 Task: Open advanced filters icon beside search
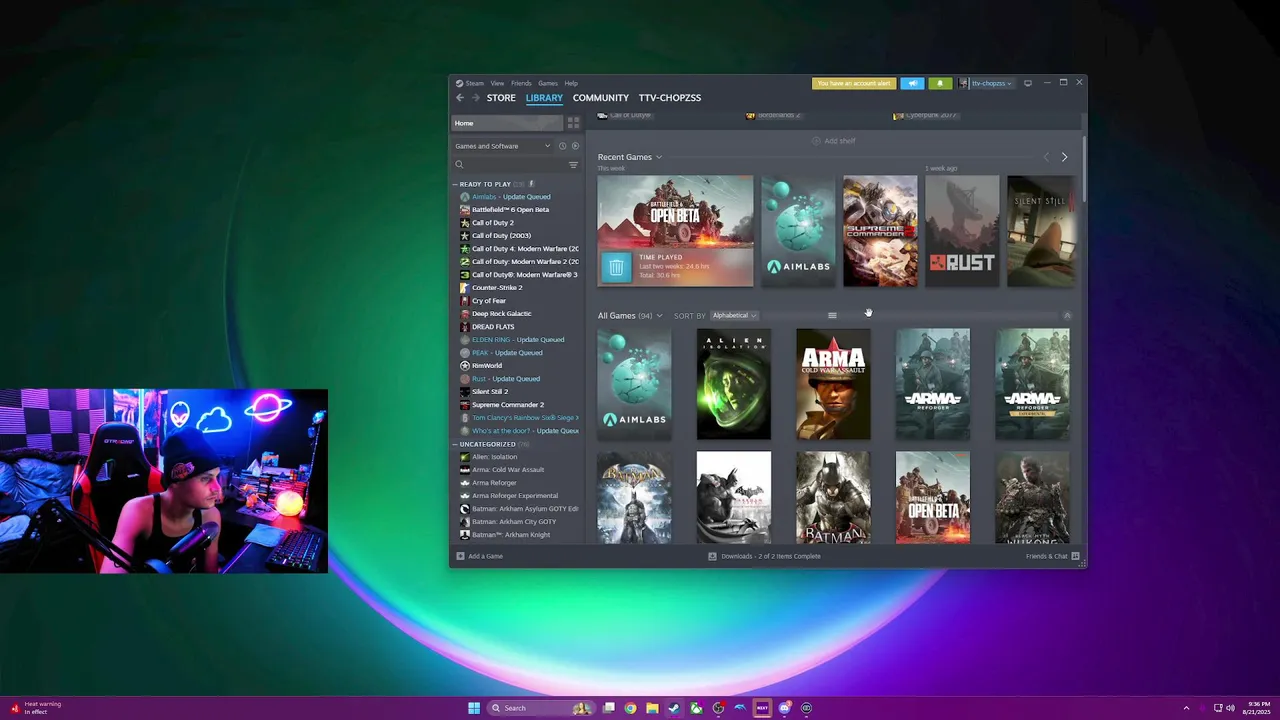[573, 165]
